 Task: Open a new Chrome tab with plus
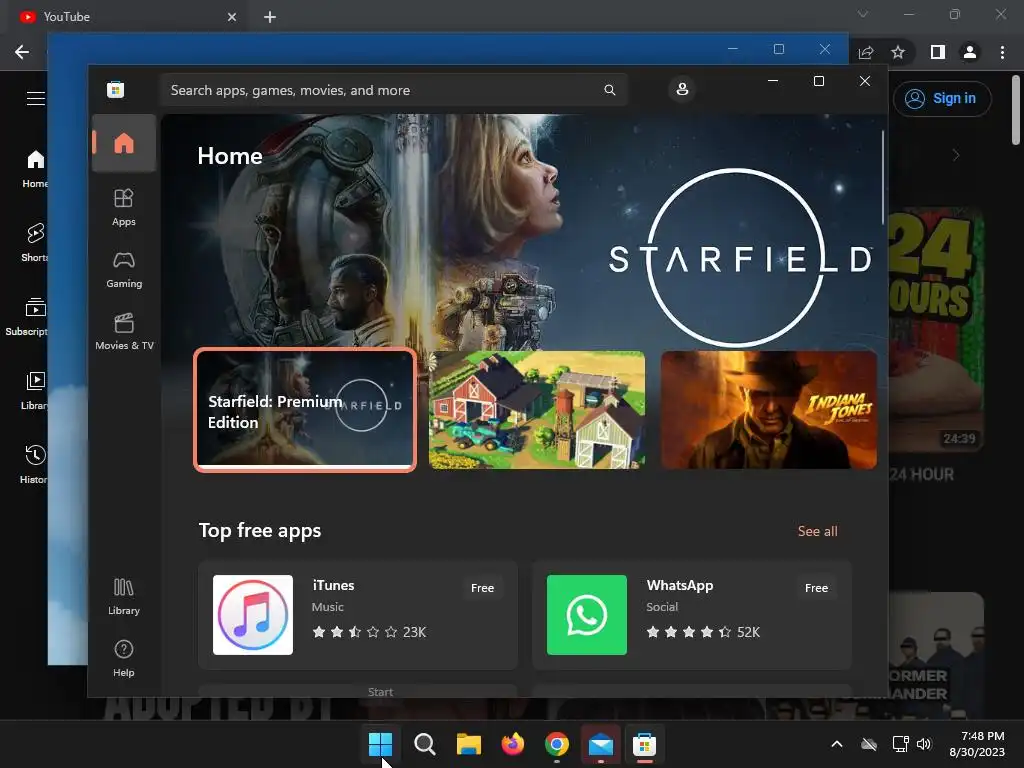click(x=270, y=17)
